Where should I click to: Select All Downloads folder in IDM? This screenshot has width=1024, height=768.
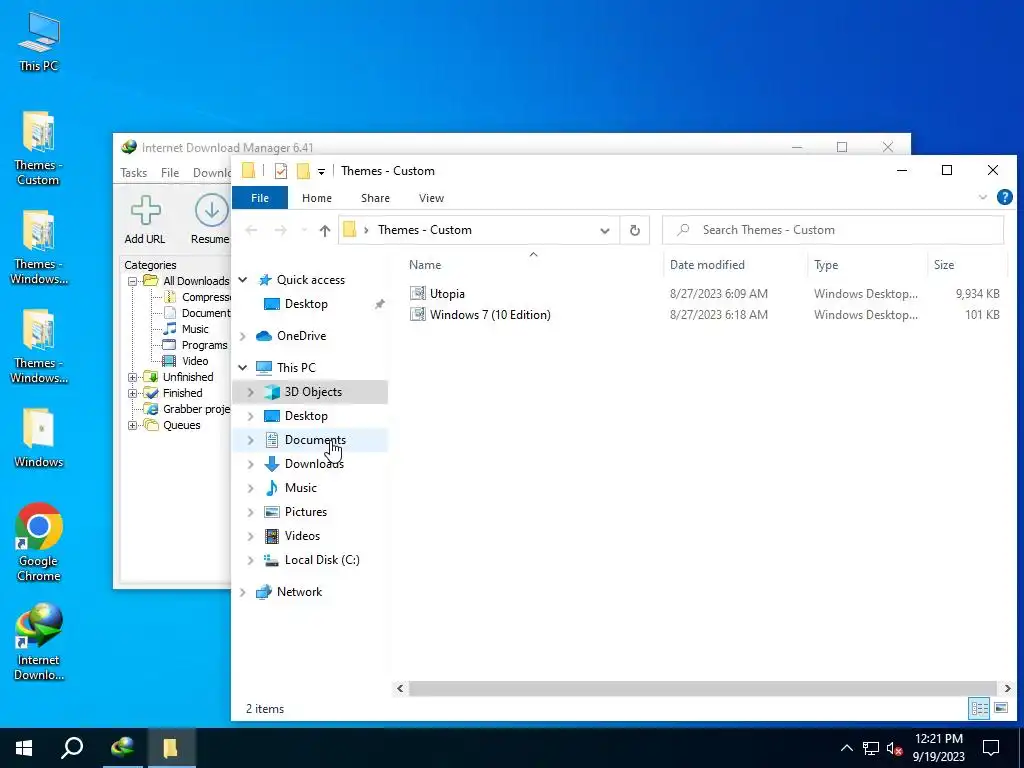pyautogui.click(x=195, y=281)
